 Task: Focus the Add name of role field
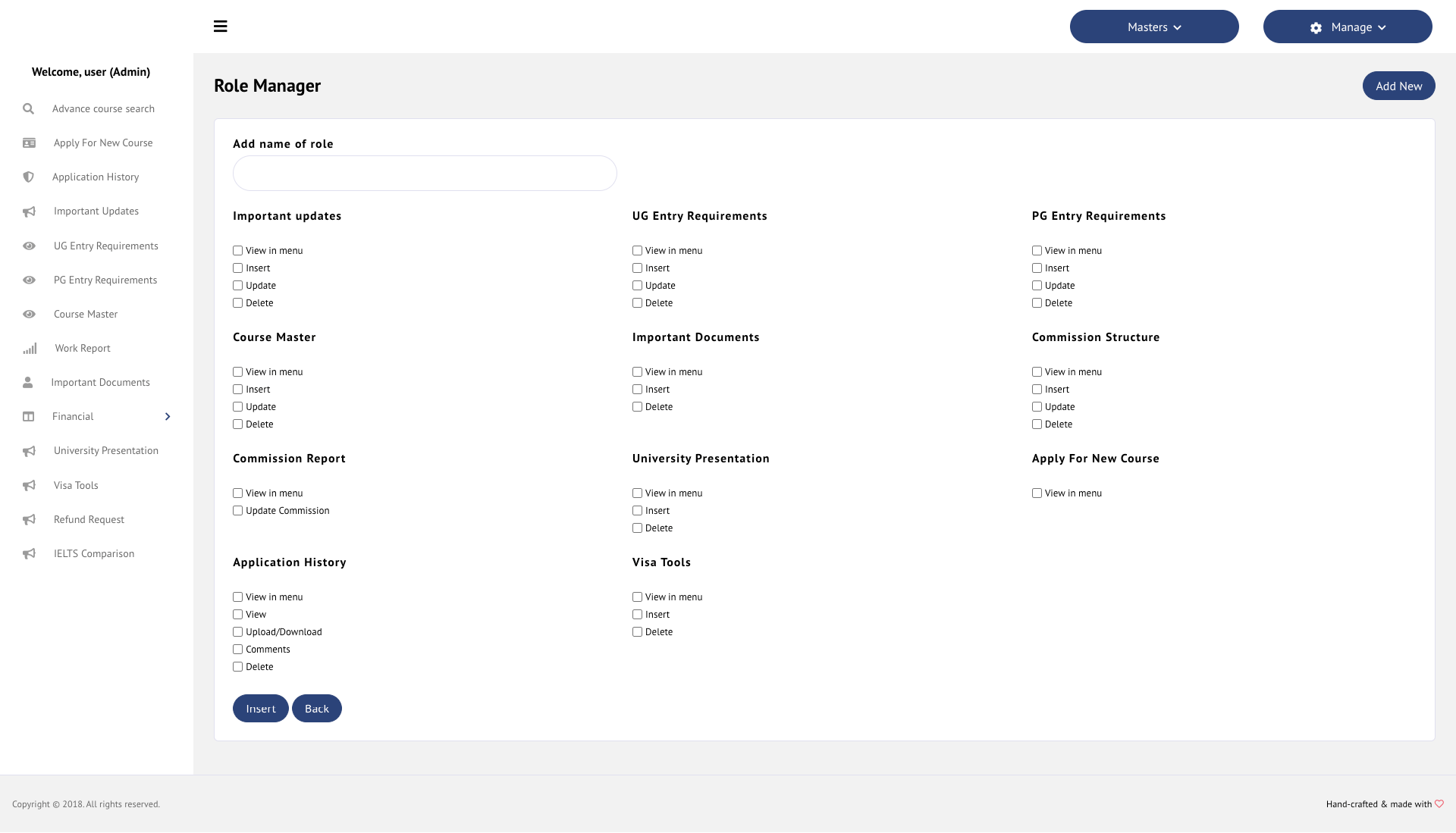425,174
